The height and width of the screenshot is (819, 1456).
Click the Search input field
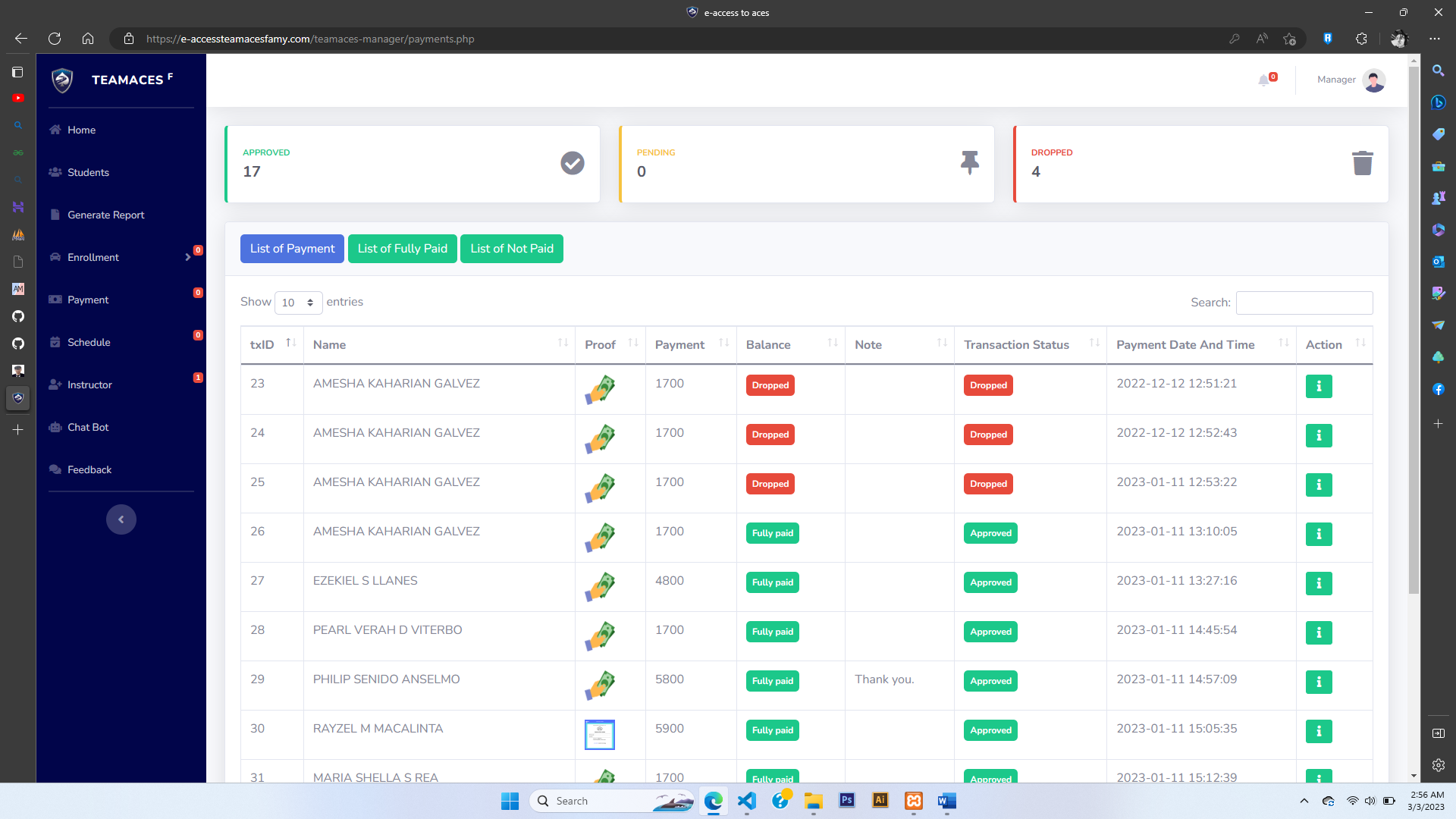[x=1304, y=303]
